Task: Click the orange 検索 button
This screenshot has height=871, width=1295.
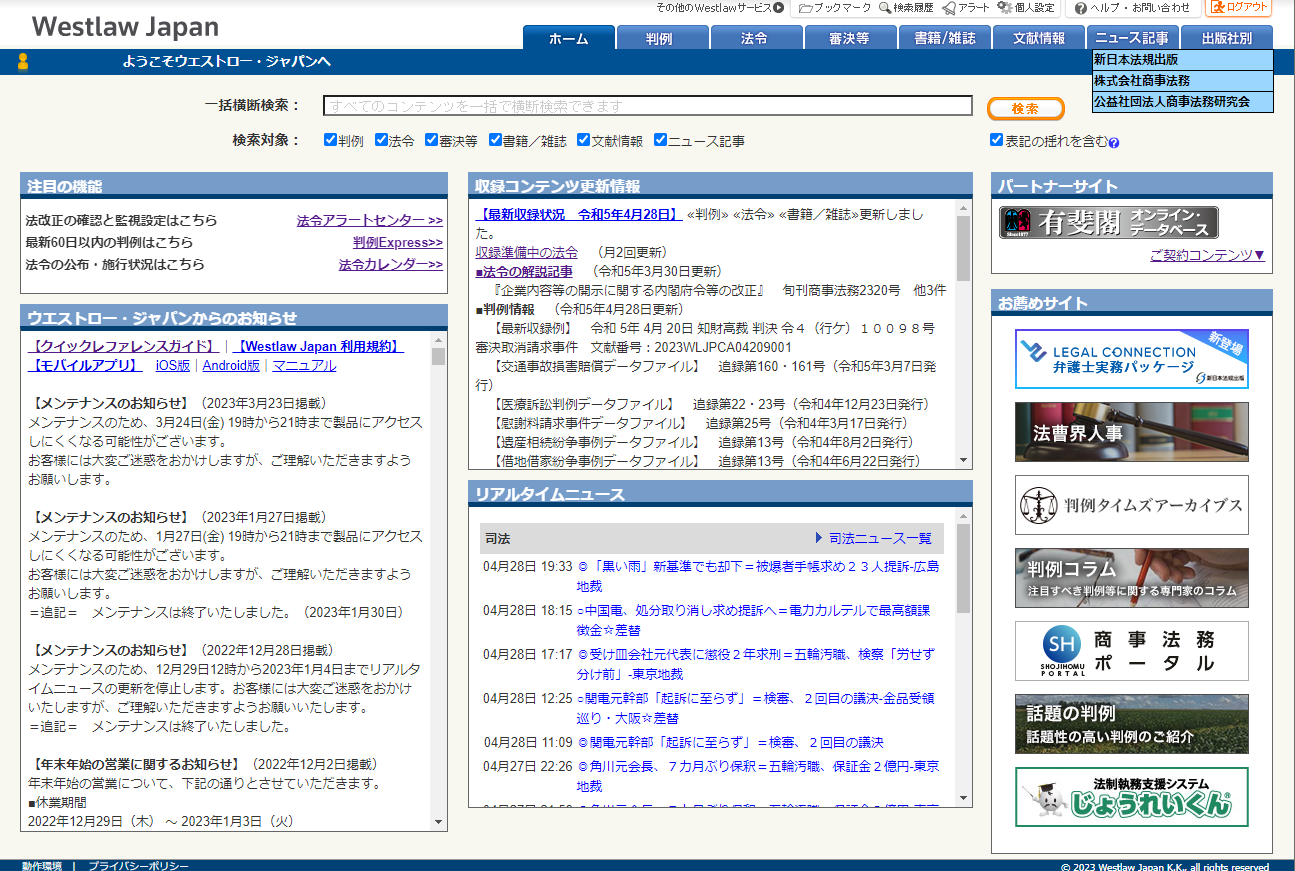Action: pyautogui.click(x=1025, y=108)
